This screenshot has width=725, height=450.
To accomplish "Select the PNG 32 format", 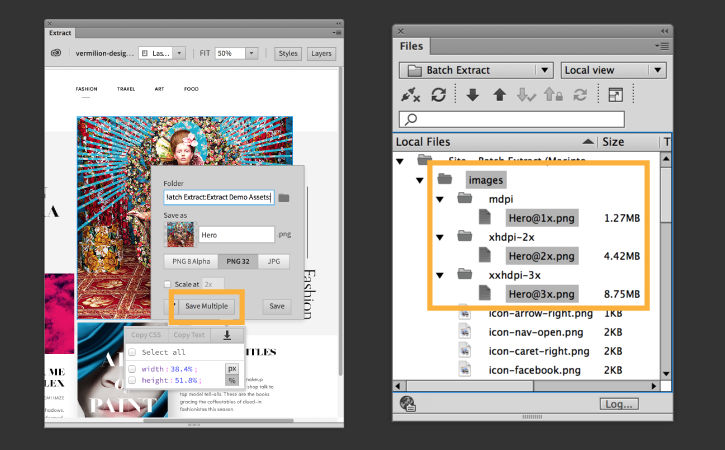I will [238, 261].
